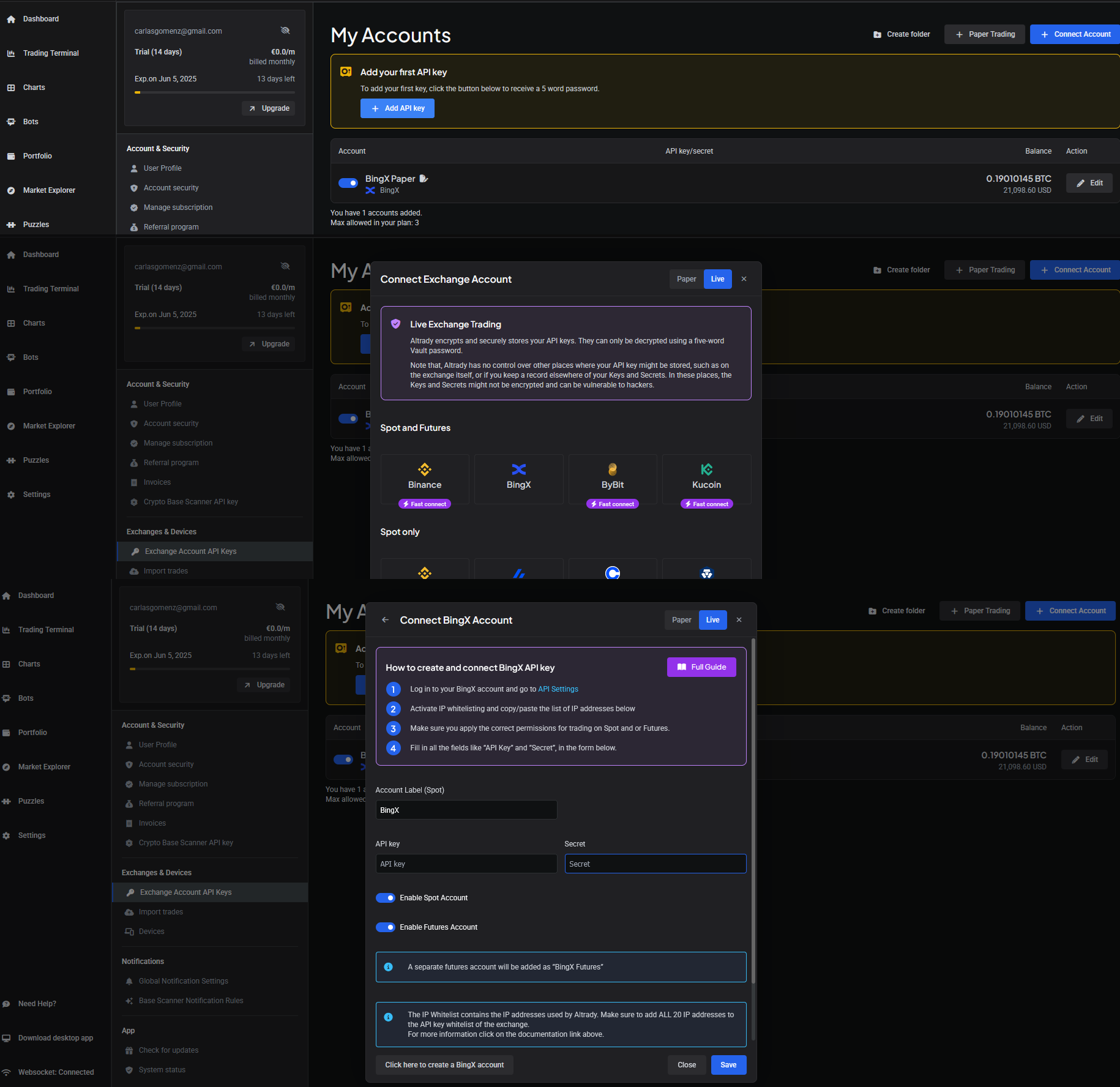
Task: Click the note icon beside BingX Paper name
Action: click(424, 179)
